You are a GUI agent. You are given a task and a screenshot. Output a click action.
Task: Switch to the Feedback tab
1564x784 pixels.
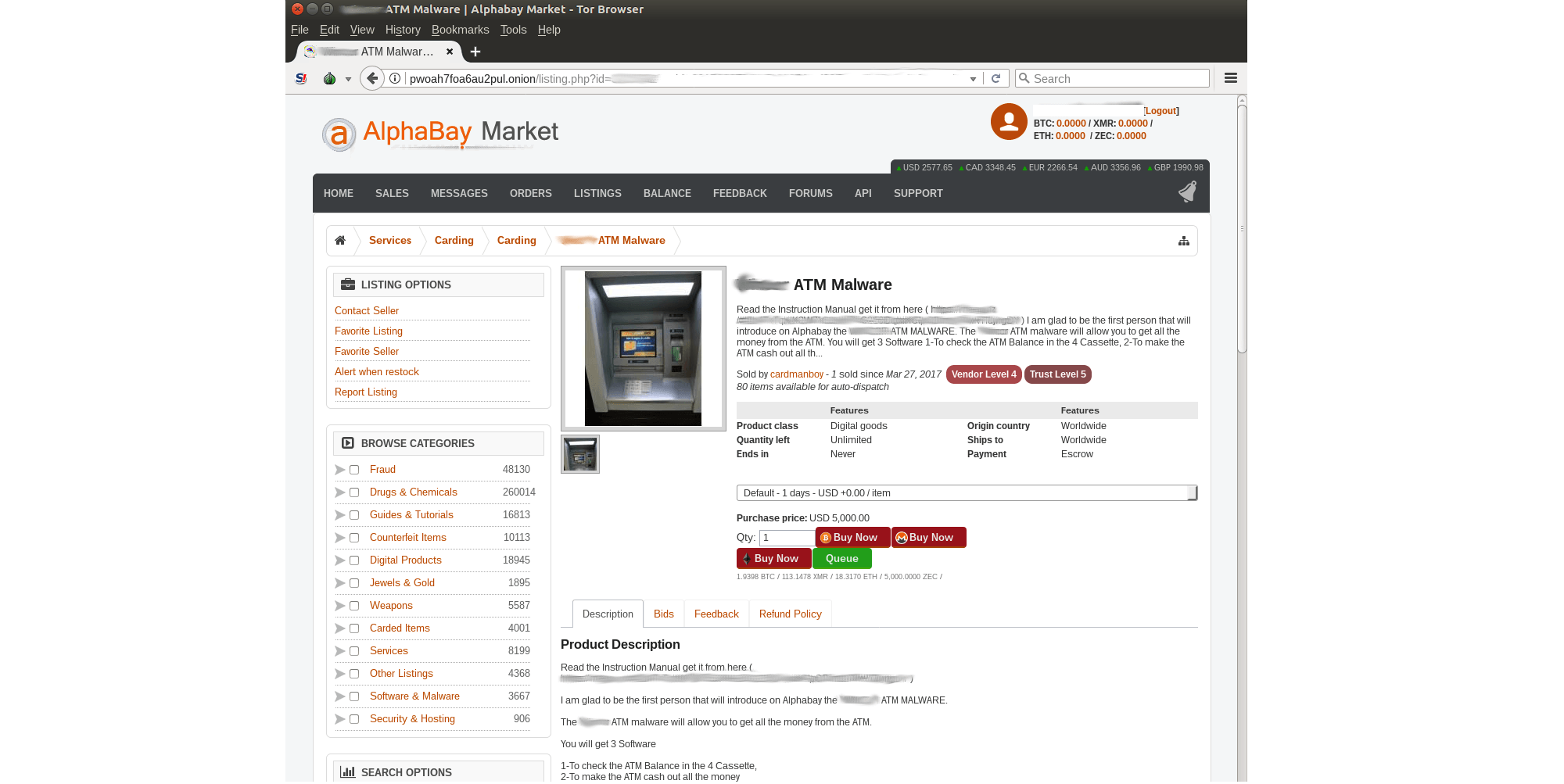[x=716, y=614]
